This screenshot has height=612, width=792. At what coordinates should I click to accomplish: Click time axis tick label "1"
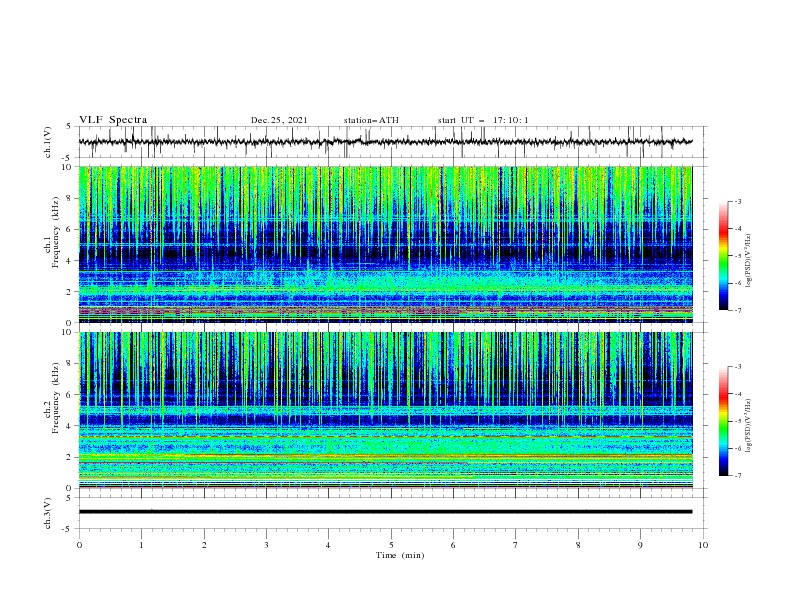(141, 545)
